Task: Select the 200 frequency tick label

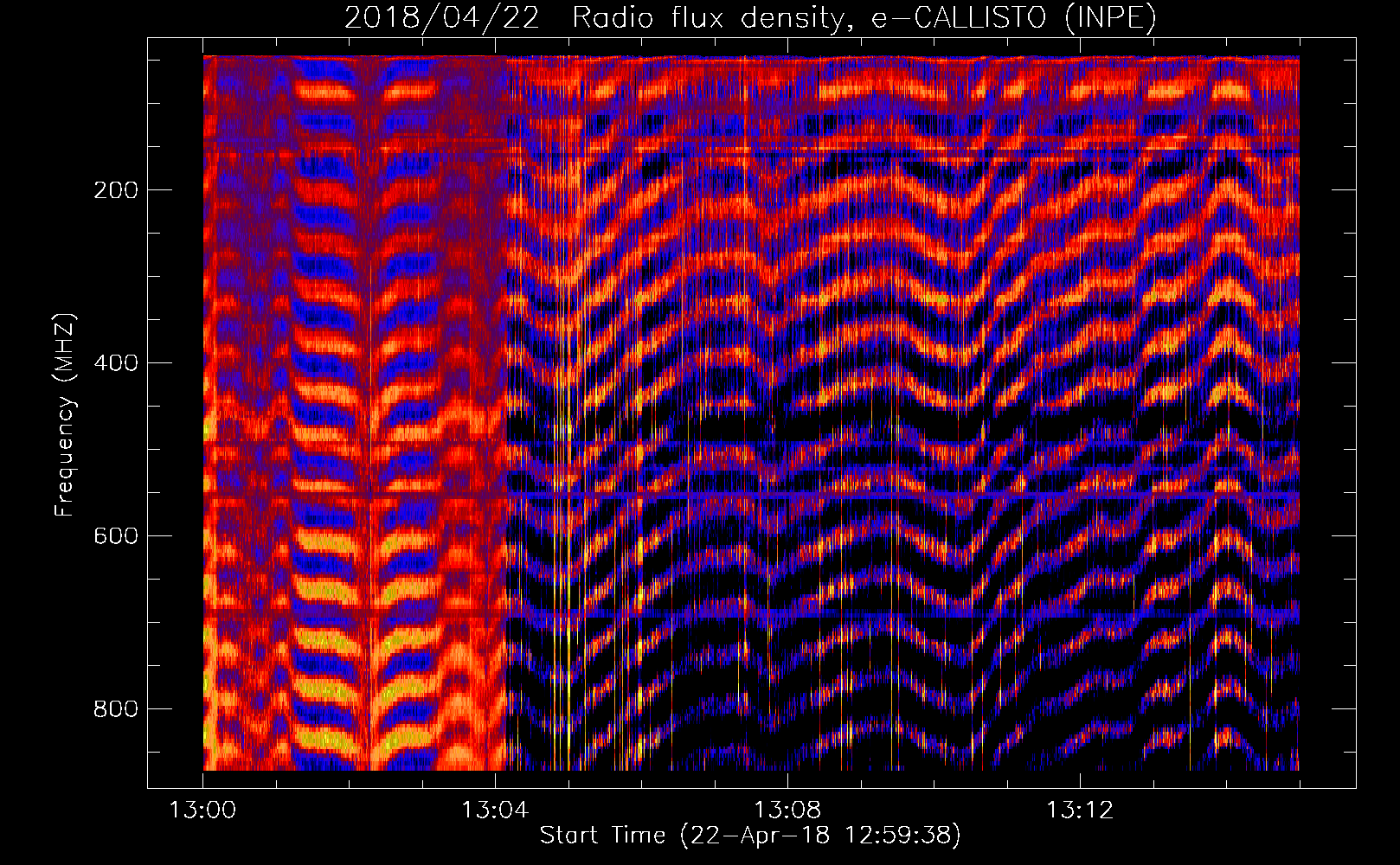Action: (x=116, y=189)
